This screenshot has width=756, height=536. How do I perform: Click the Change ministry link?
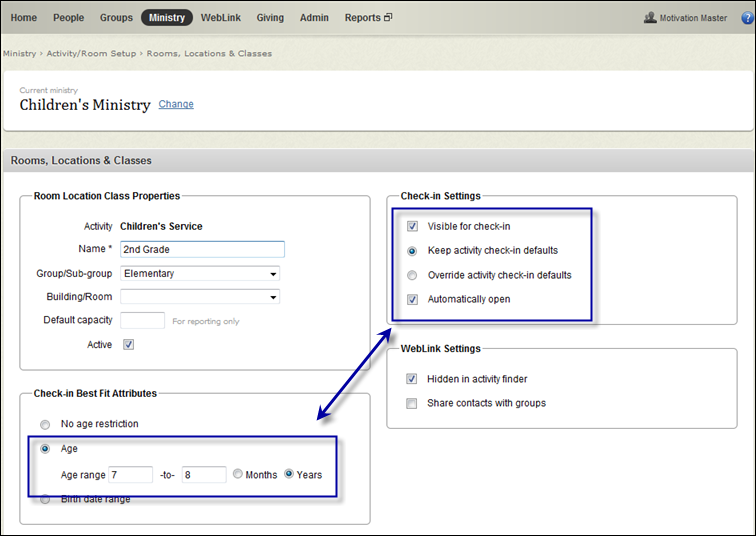click(x=176, y=104)
